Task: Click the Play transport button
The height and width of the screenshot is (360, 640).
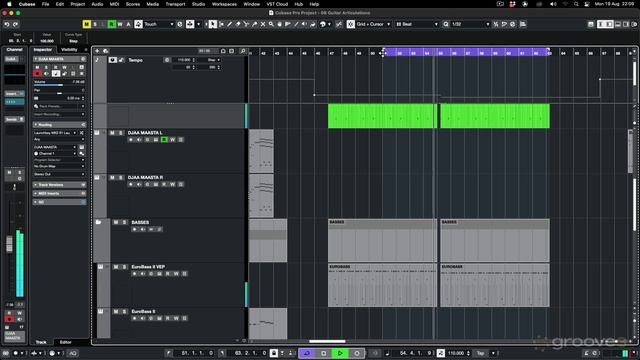Action: pos(340,353)
